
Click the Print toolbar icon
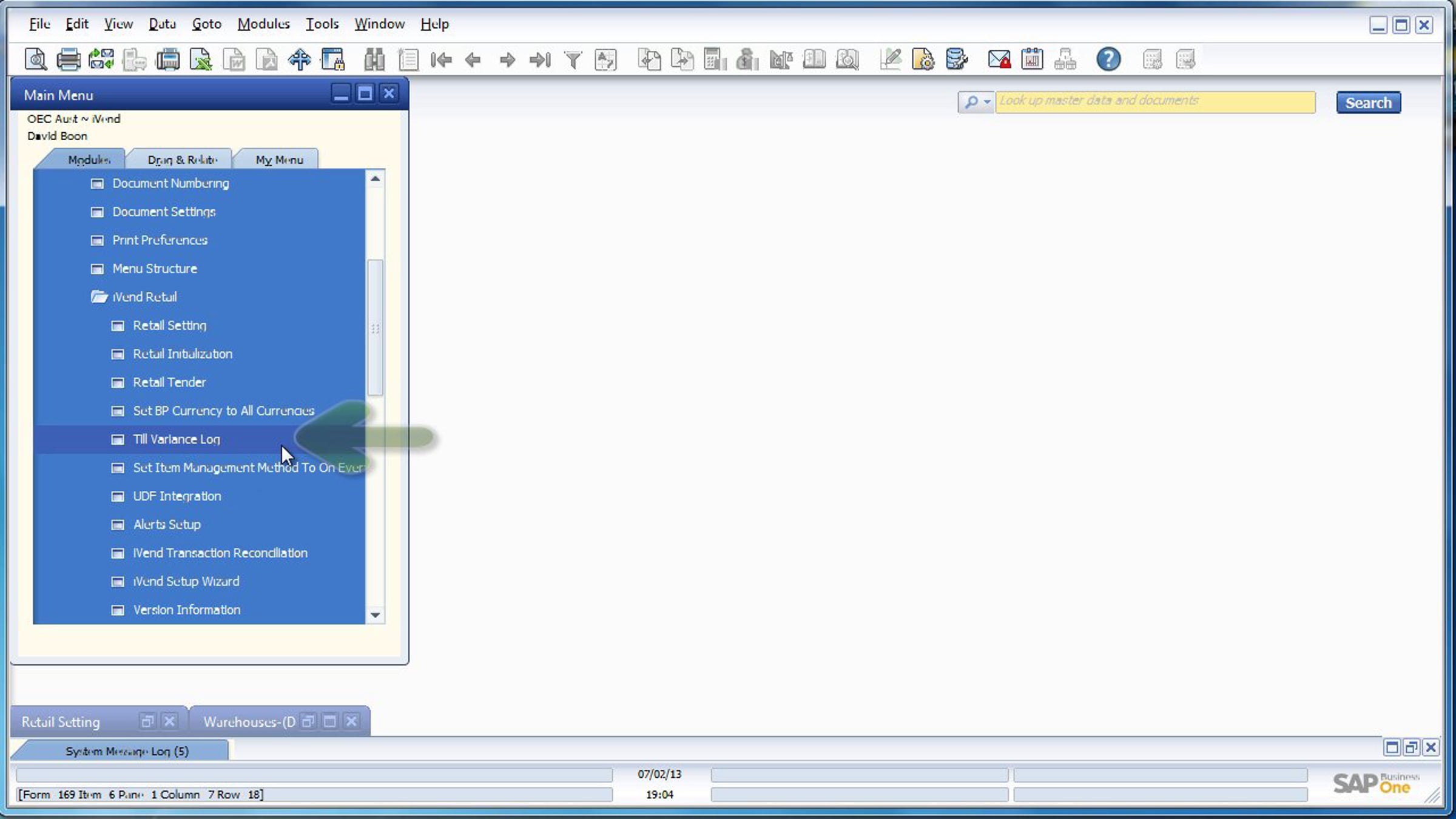click(68, 59)
